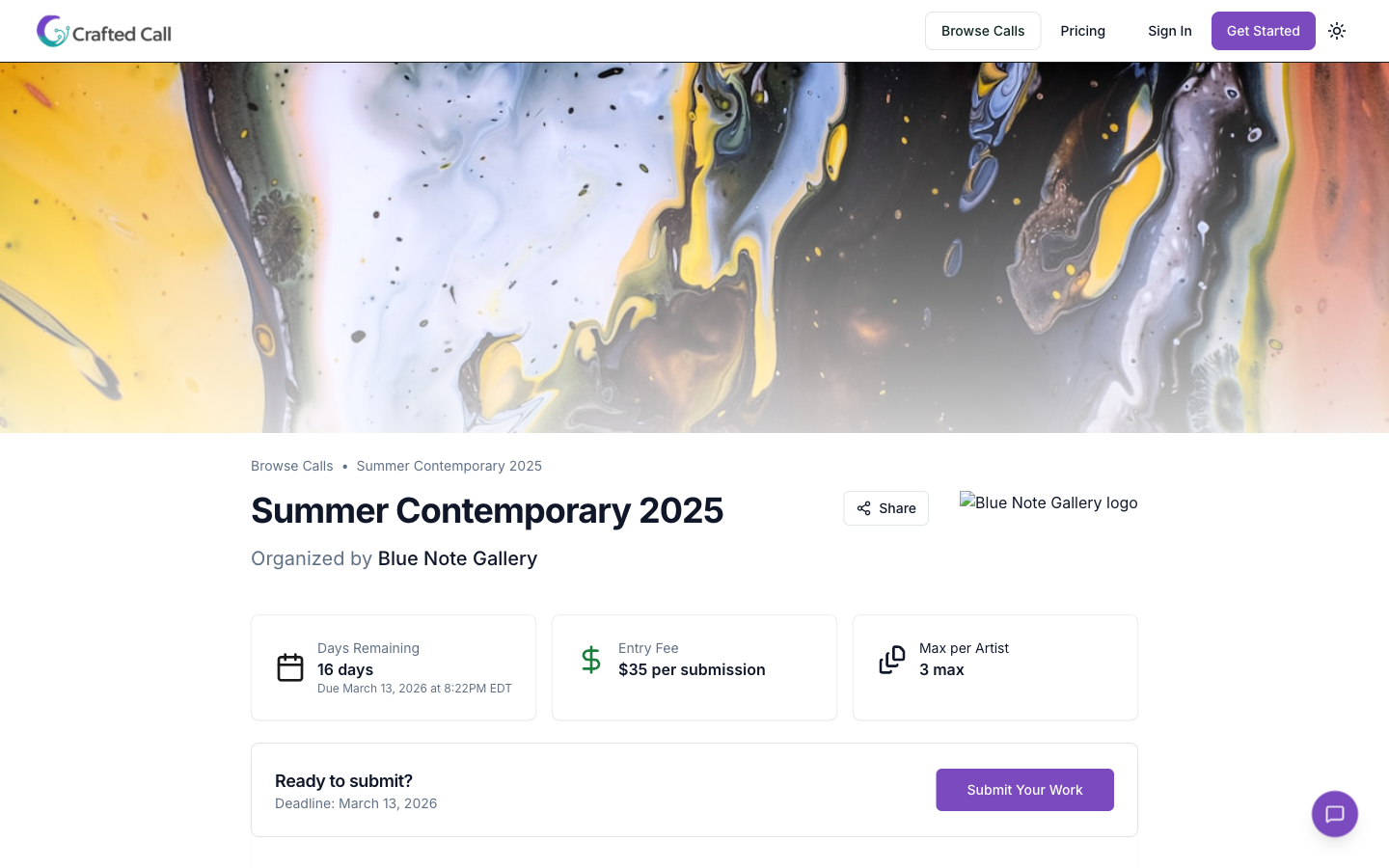Click the Summer Contemporary 2025 page heading
This screenshot has width=1389, height=868.
tap(487, 510)
